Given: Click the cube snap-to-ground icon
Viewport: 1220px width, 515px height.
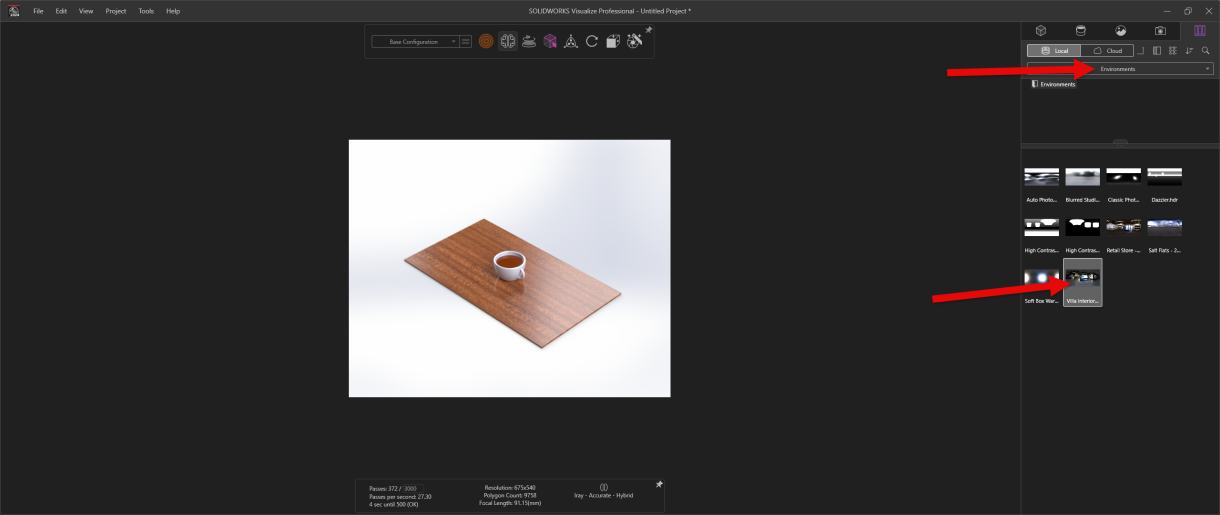Looking at the screenshot, I should tap(613, 42).
